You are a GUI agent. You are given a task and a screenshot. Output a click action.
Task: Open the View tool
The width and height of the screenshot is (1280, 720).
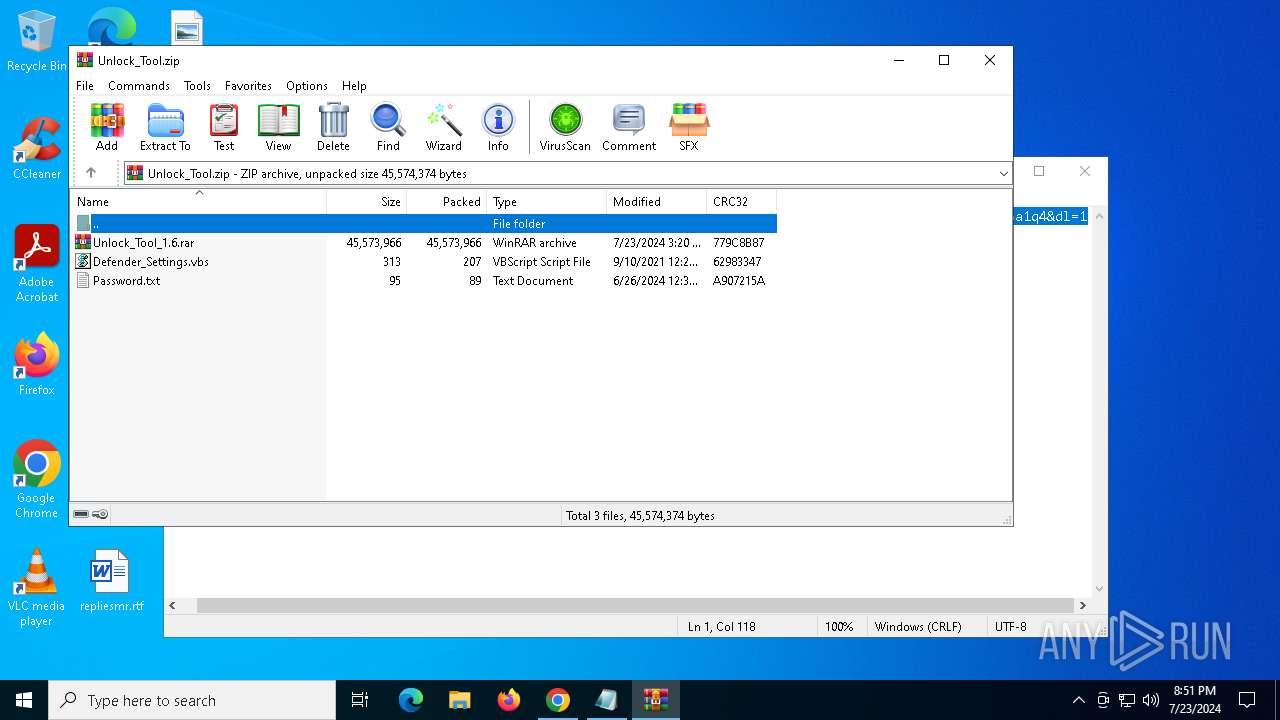(x=278, y=127)
